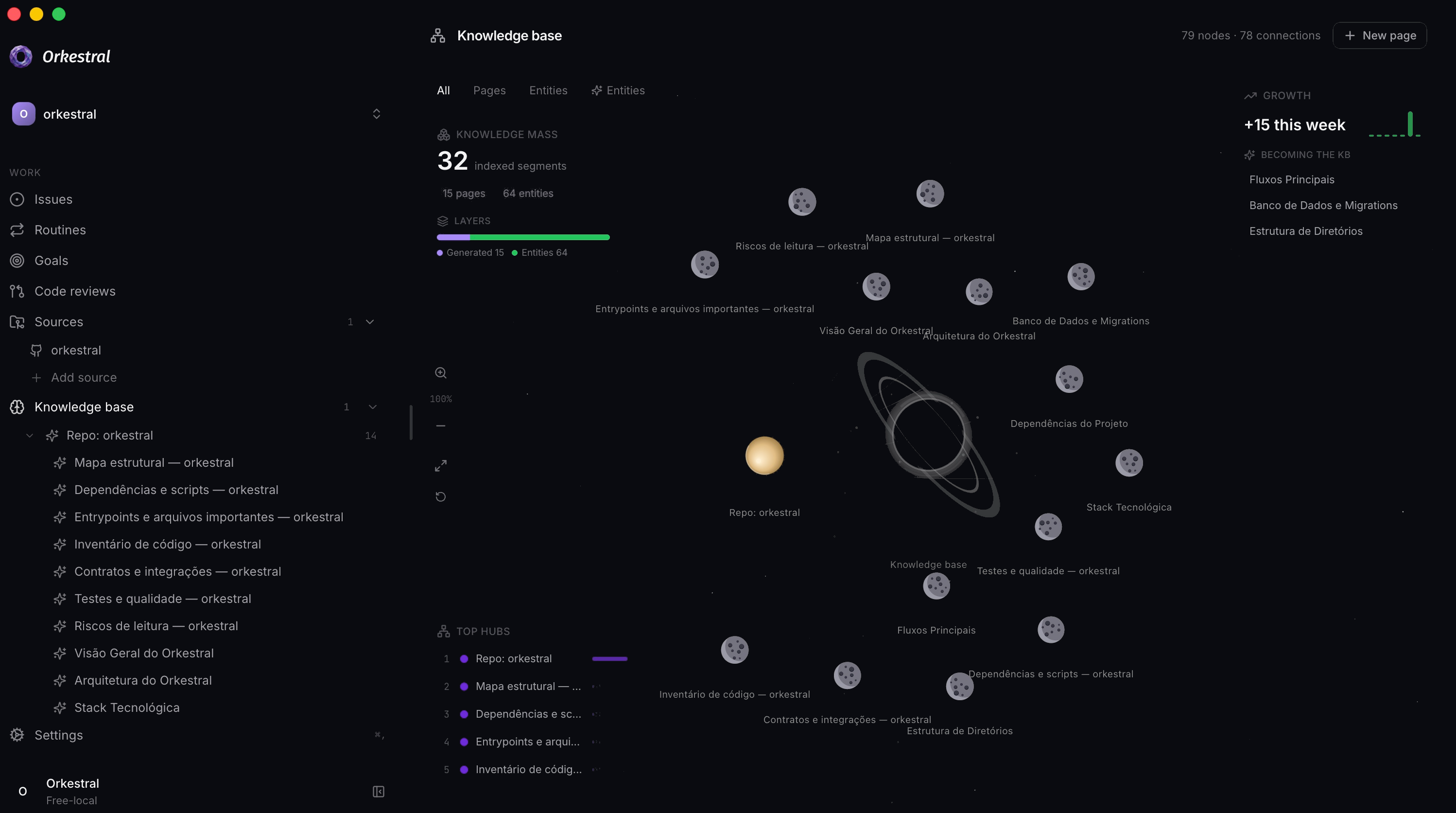Click the Layers progress bar
This screenshot has width=1456, height=813.
[523, 237]
